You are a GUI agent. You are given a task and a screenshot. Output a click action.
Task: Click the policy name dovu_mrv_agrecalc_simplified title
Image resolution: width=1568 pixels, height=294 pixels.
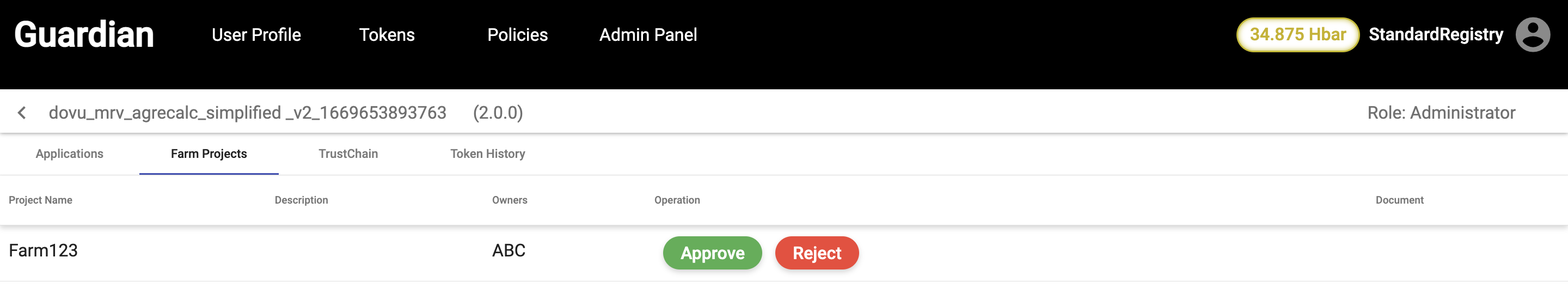[247, 113]
